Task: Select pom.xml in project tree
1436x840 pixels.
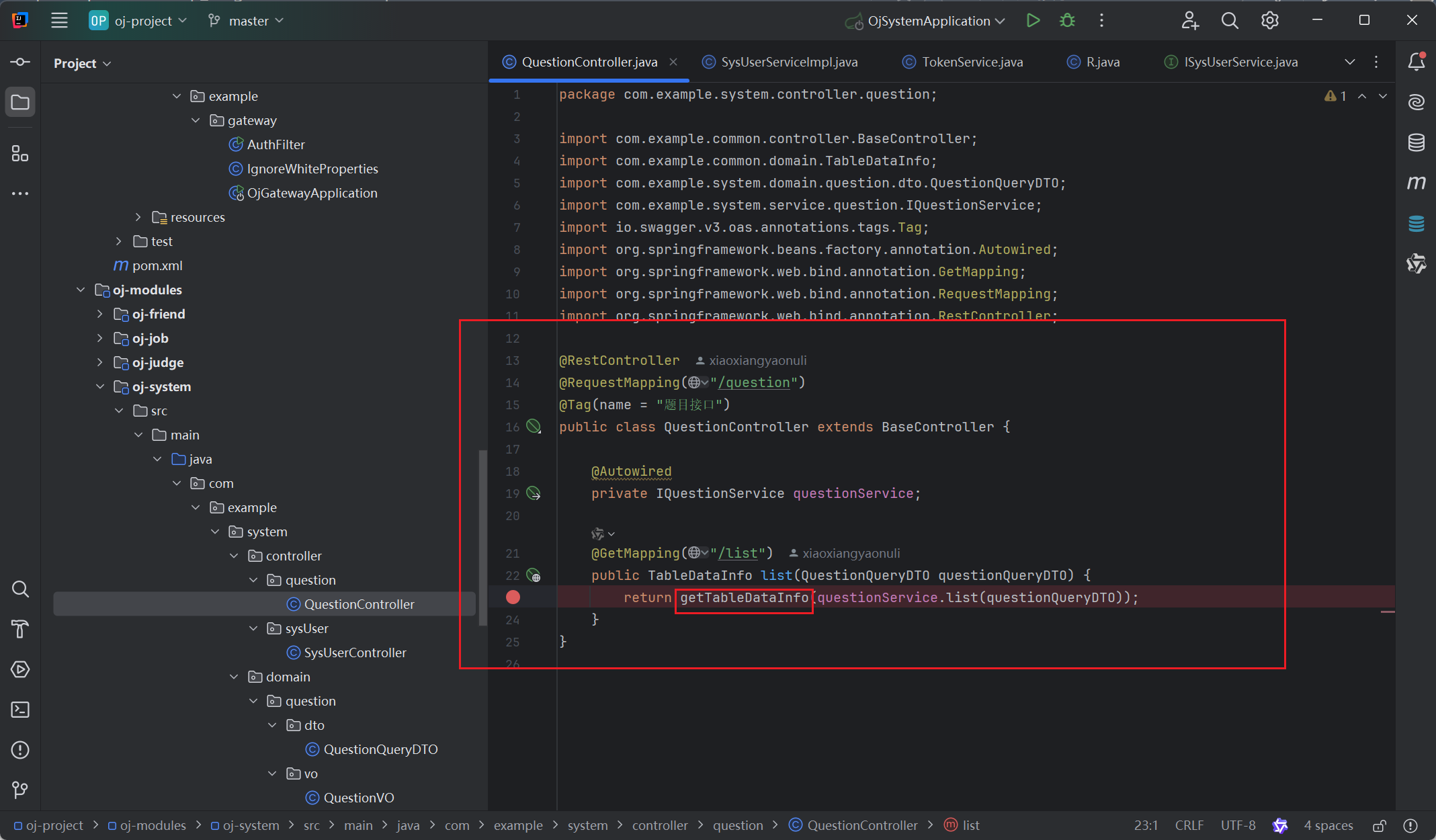Action: tap(148, 265)
